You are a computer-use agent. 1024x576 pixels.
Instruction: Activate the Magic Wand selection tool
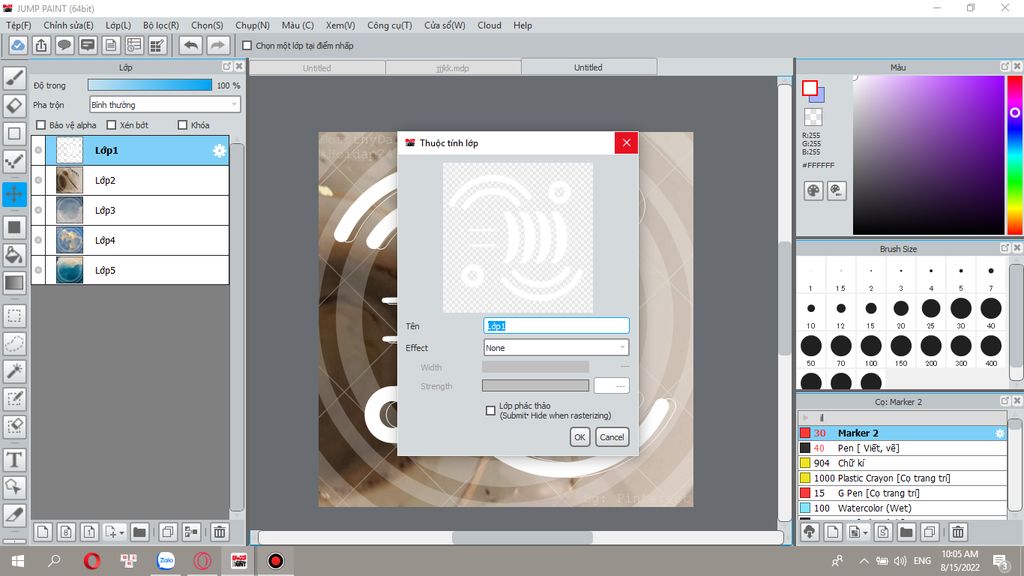coord(14,371)
